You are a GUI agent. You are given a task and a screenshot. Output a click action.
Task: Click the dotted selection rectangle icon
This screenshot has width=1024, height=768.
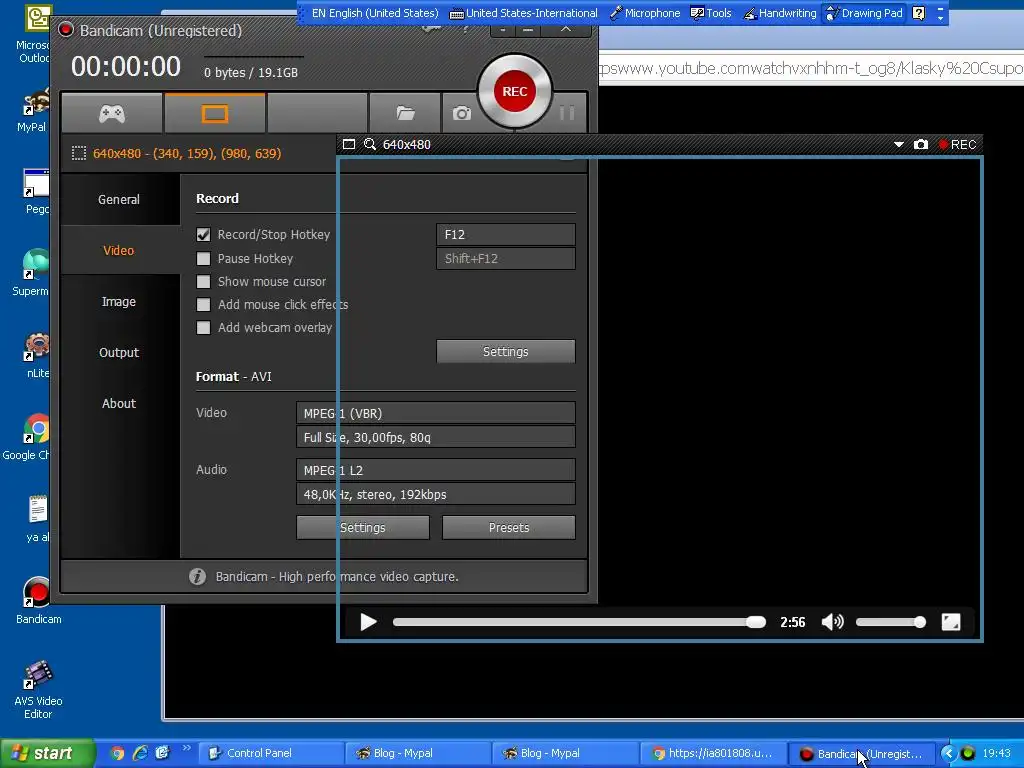[x=78, y=153]
